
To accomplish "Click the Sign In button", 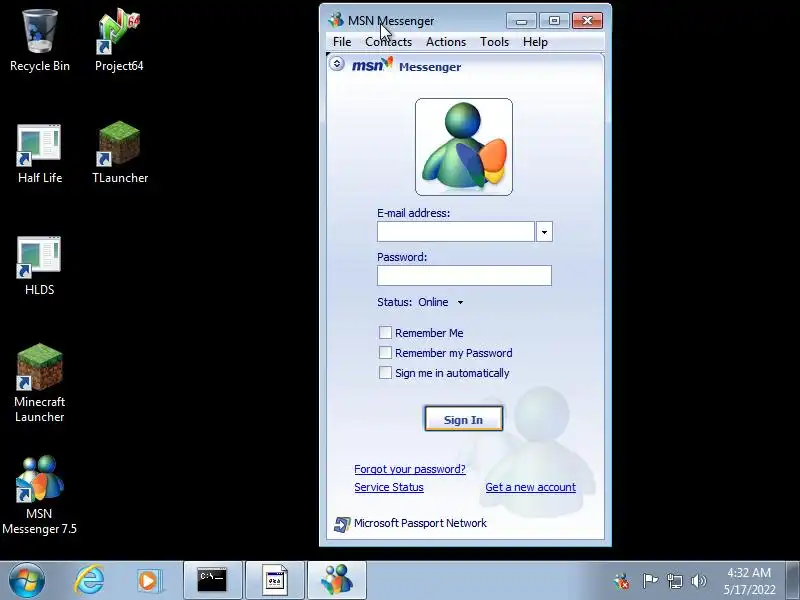I will click(x=463, y=419).
